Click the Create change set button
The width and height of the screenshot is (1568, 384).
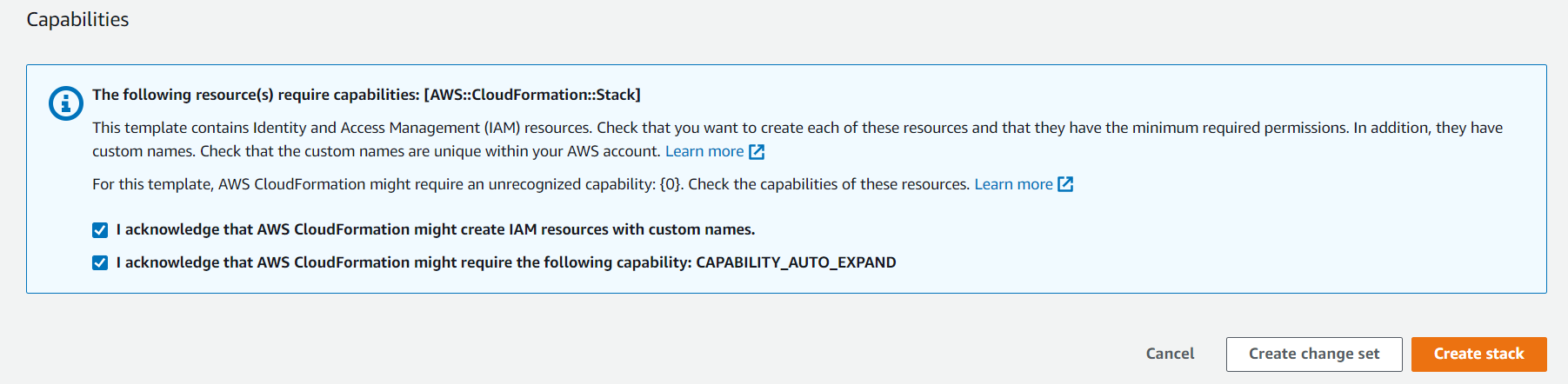(1313, 354)
